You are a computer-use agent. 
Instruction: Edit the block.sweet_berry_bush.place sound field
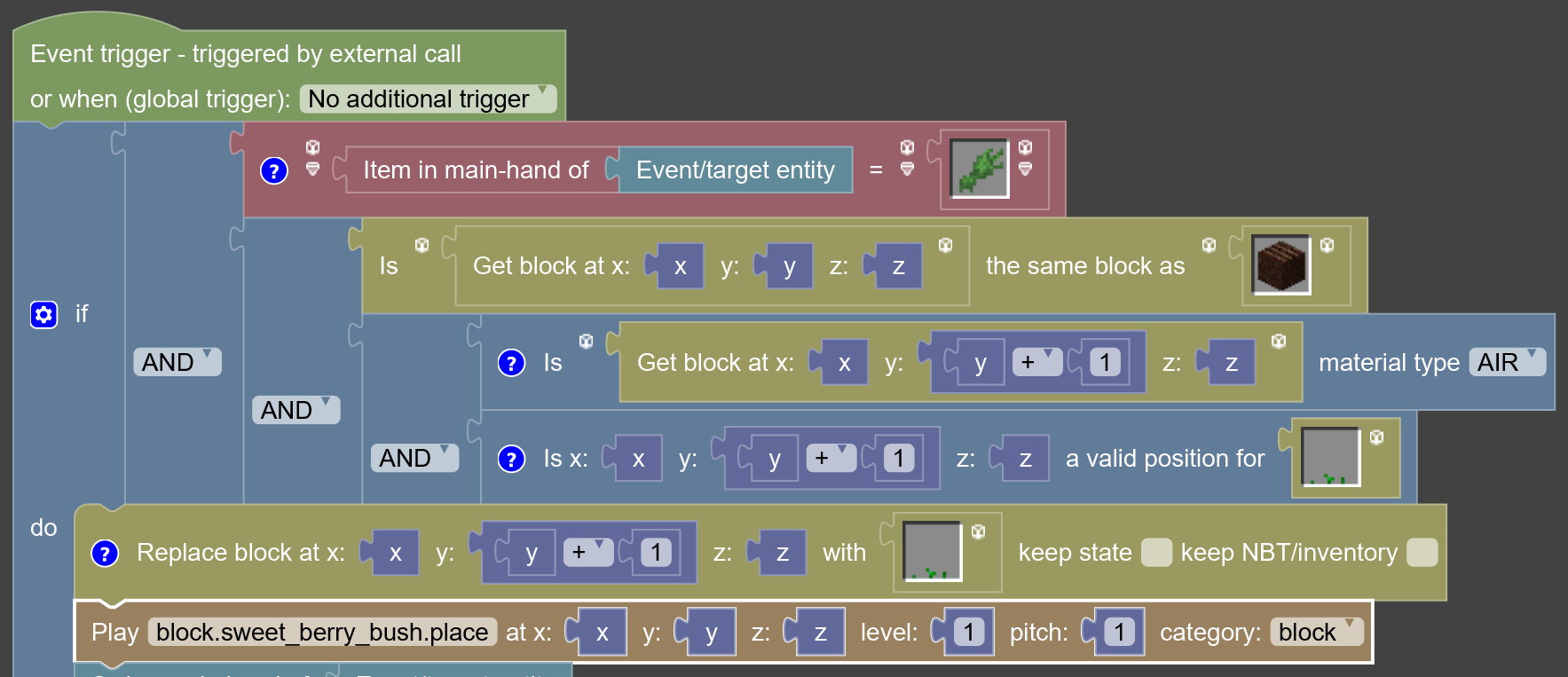pos(322,632)
